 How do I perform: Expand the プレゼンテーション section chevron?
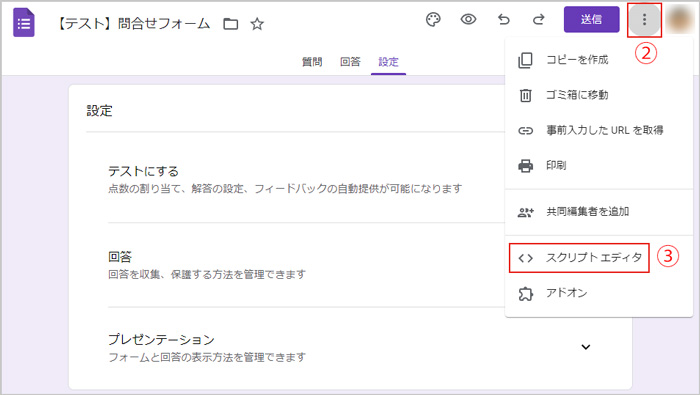[586, 347]
